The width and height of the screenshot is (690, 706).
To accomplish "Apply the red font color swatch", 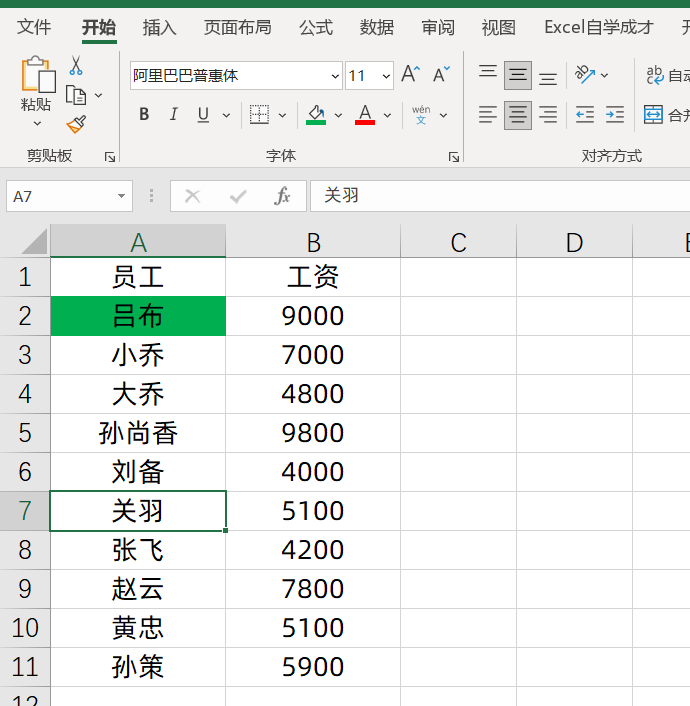I will pyautogui.click(x=365, y=115).
